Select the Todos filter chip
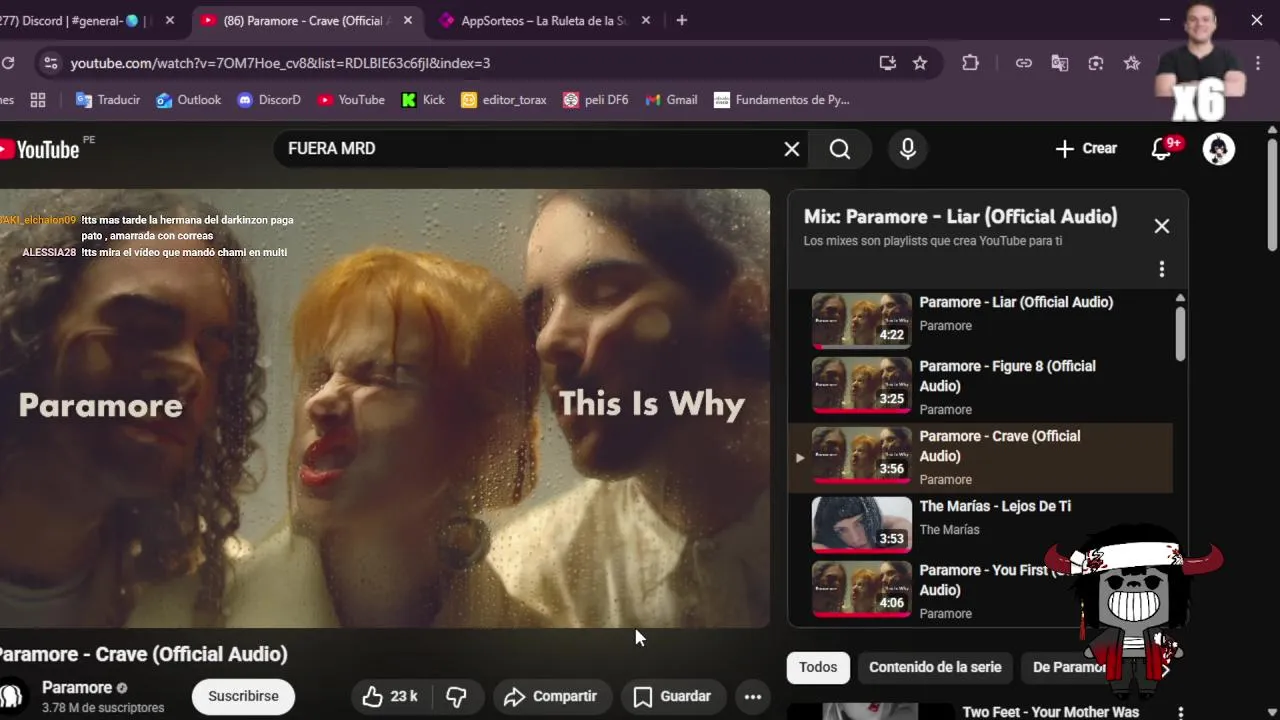1280x720 pixels. (x=818, y=667)
